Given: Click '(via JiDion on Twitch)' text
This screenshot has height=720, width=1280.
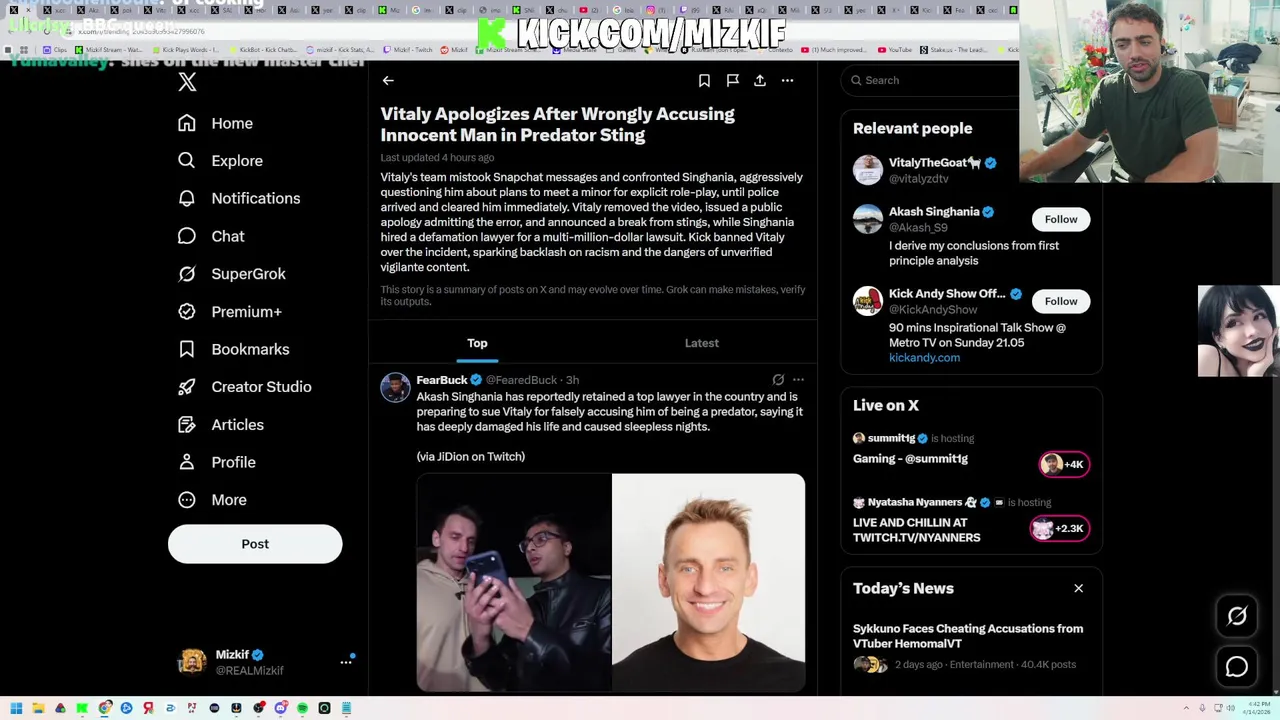Looking at the screenshot, I should pos(471,457).
